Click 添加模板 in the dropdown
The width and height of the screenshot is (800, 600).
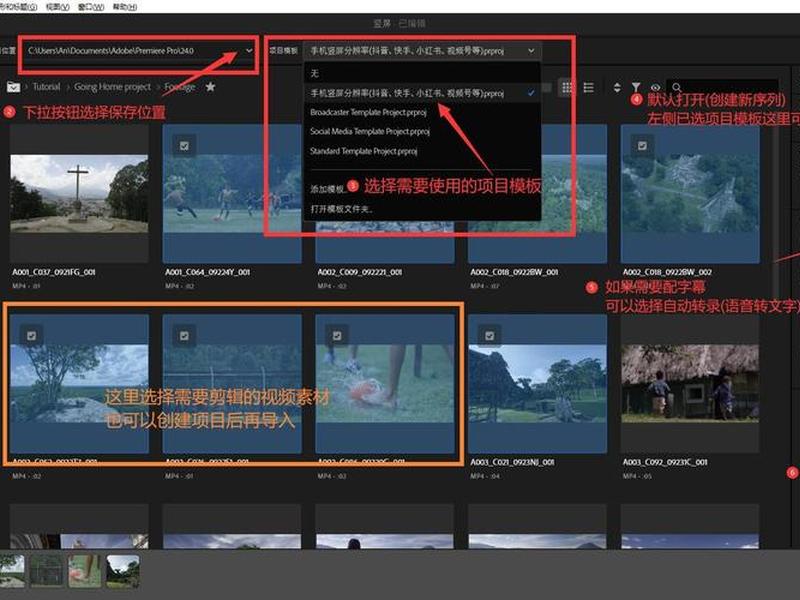click(x=328, y=189)
